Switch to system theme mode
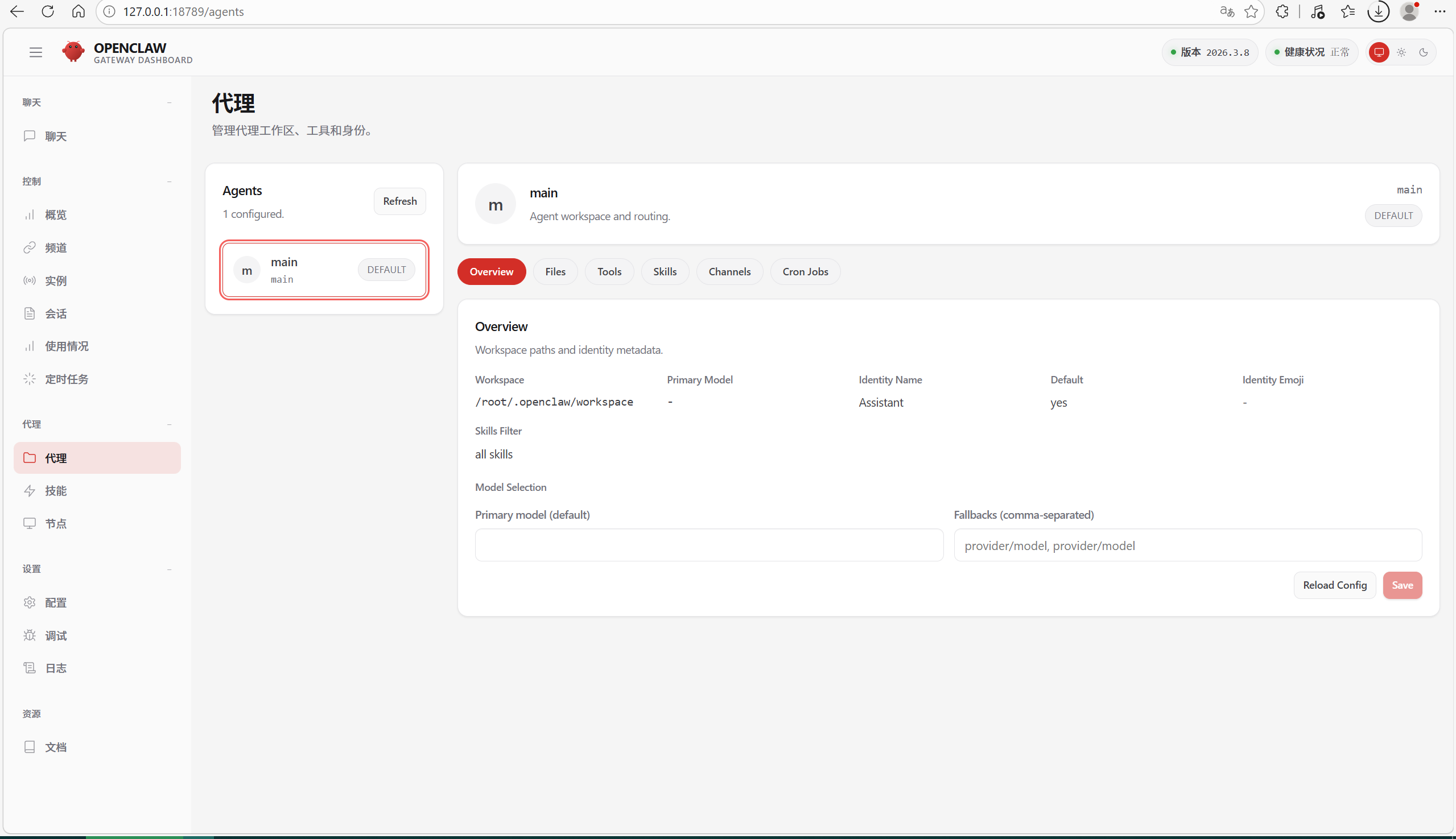The width and height of the screenshot is (1456, 839). pyautogui.click(x=1379, y=52)
